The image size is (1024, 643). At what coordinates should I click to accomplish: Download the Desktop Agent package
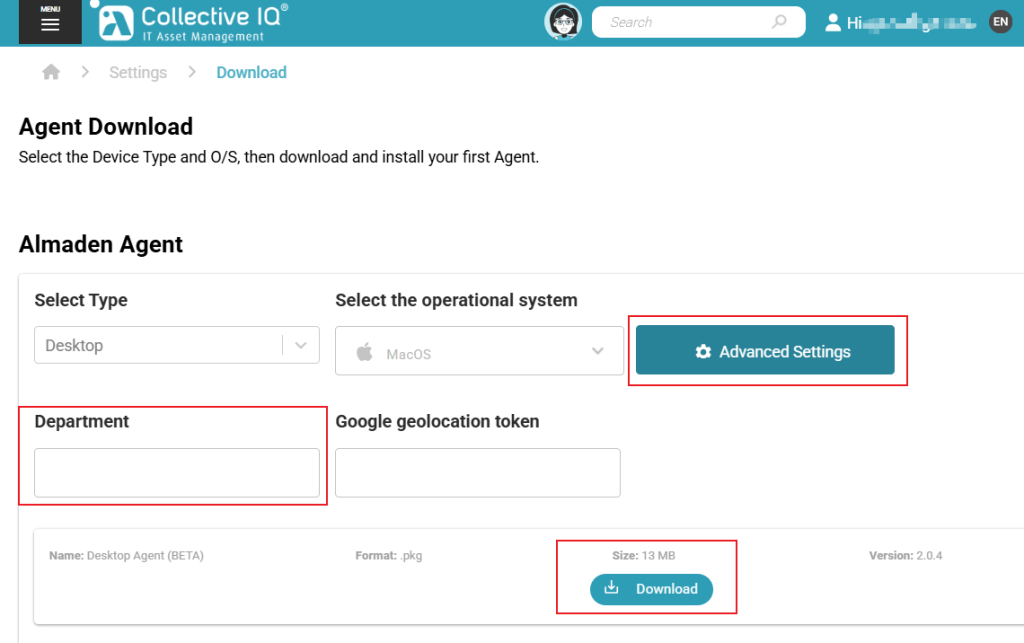point(651,589)
